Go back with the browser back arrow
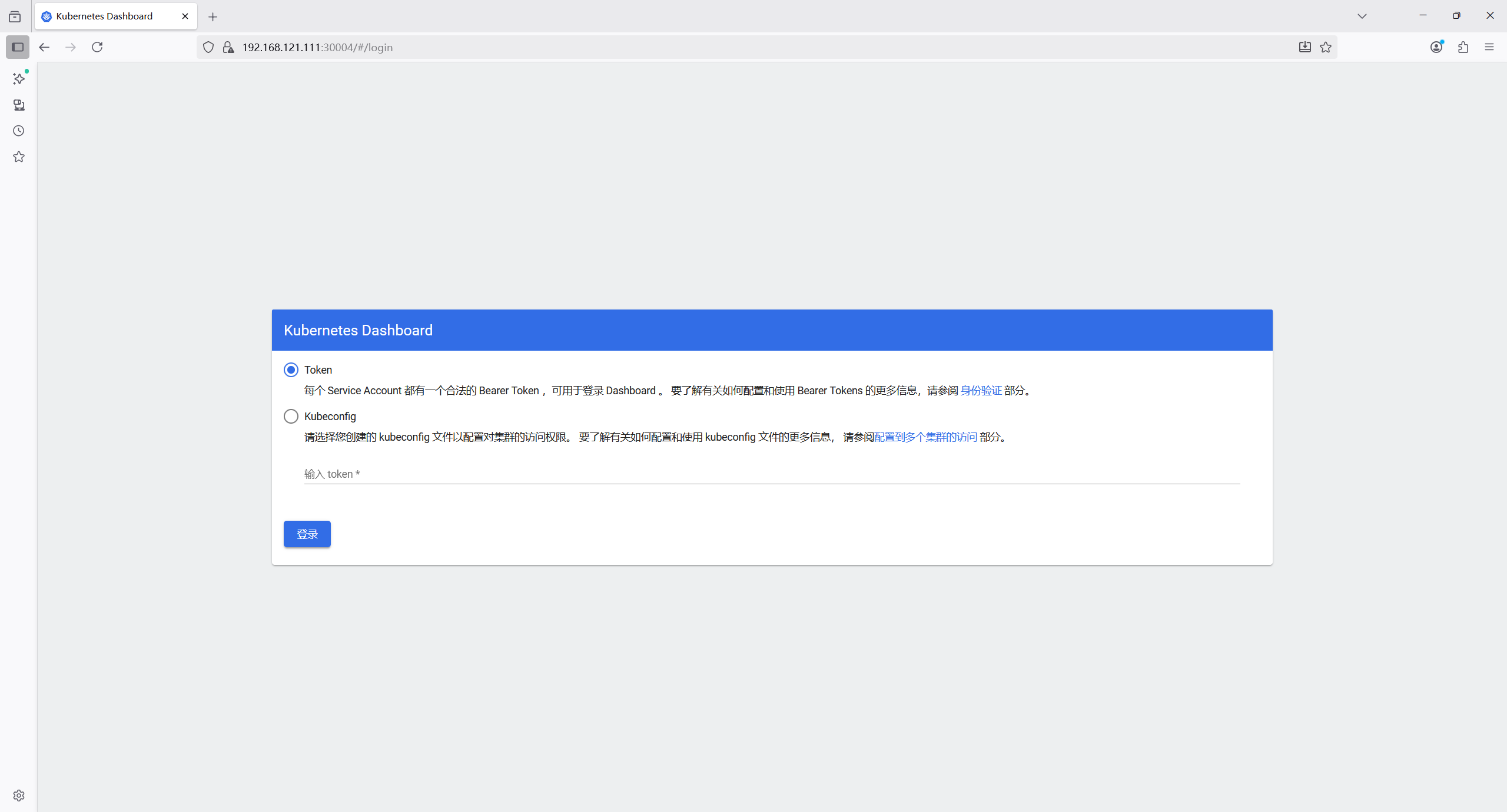1507x812 pixels. coord(44,47)
